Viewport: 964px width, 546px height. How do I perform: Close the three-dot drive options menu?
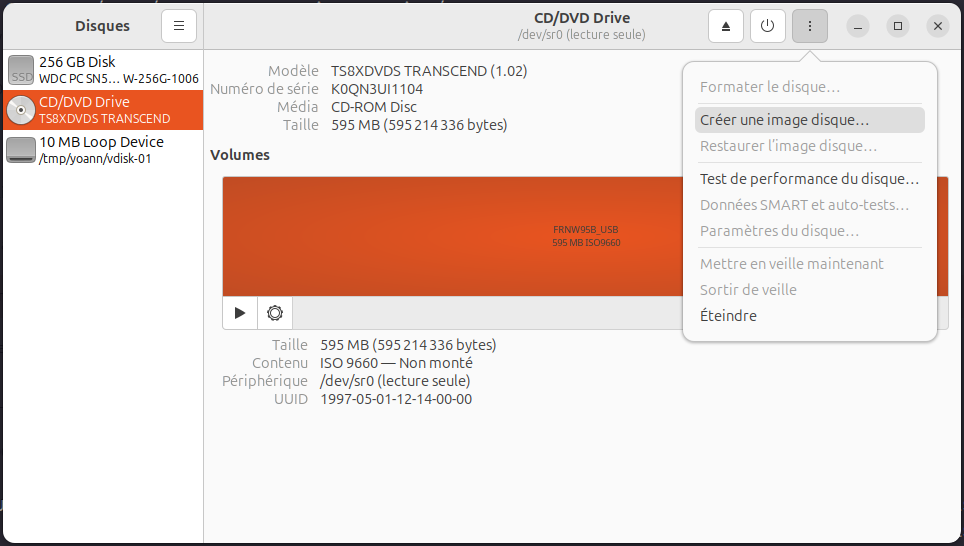809,26
